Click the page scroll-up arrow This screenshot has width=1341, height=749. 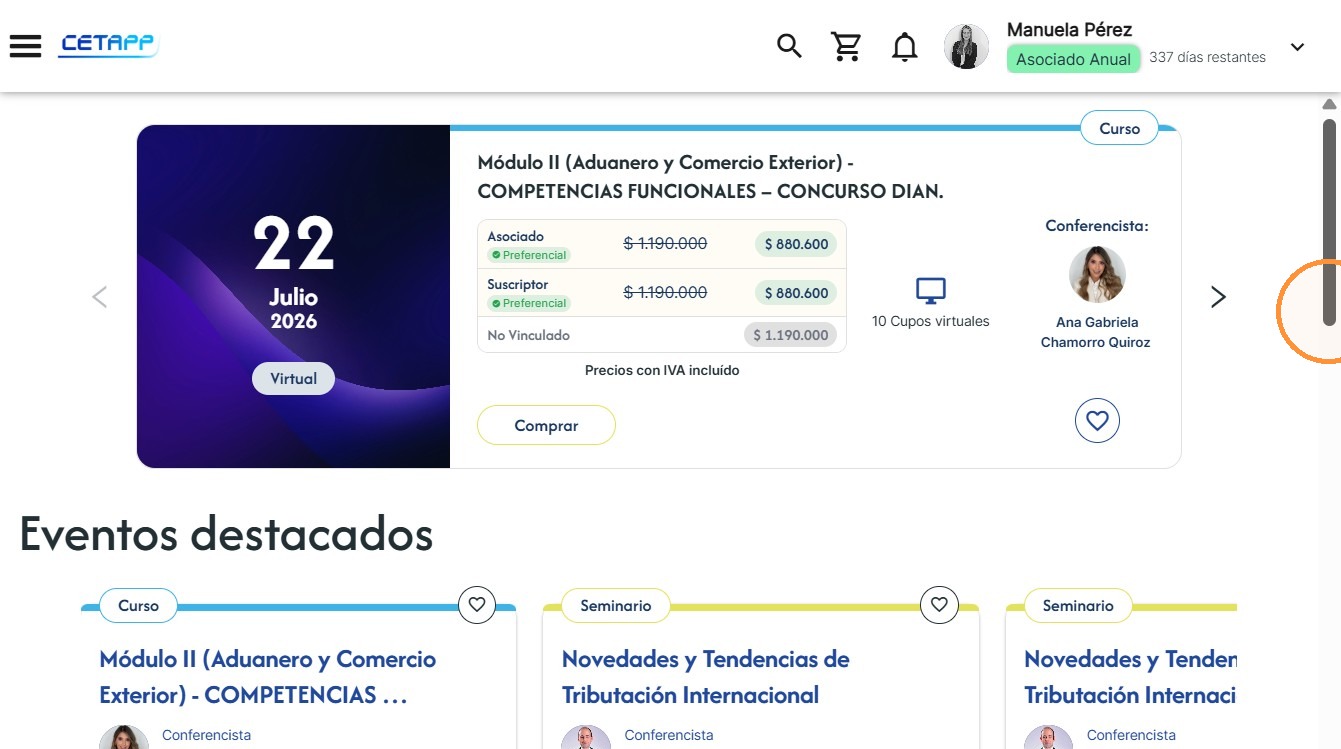coord(1329,104)
